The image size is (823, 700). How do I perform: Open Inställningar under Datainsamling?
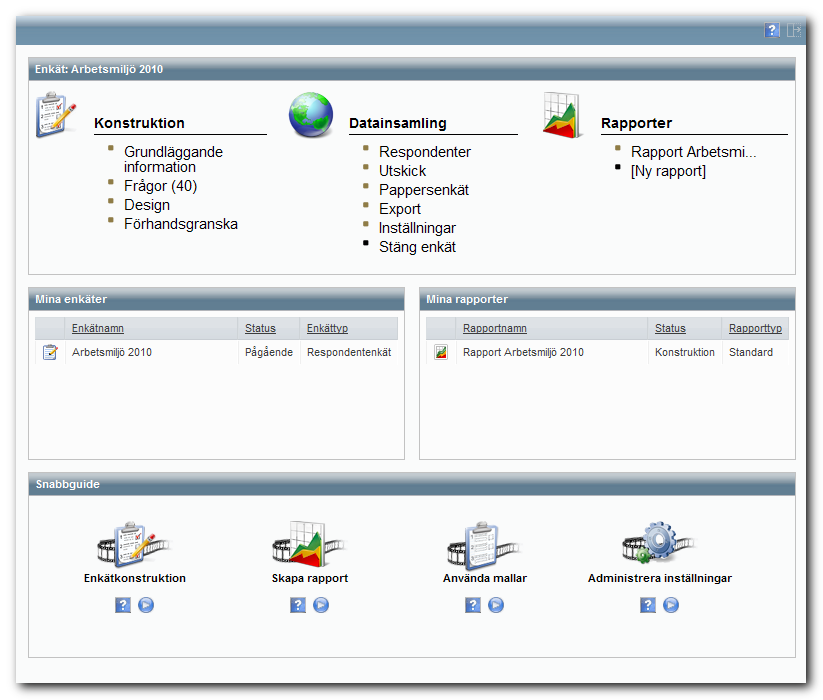click(417, 228)
